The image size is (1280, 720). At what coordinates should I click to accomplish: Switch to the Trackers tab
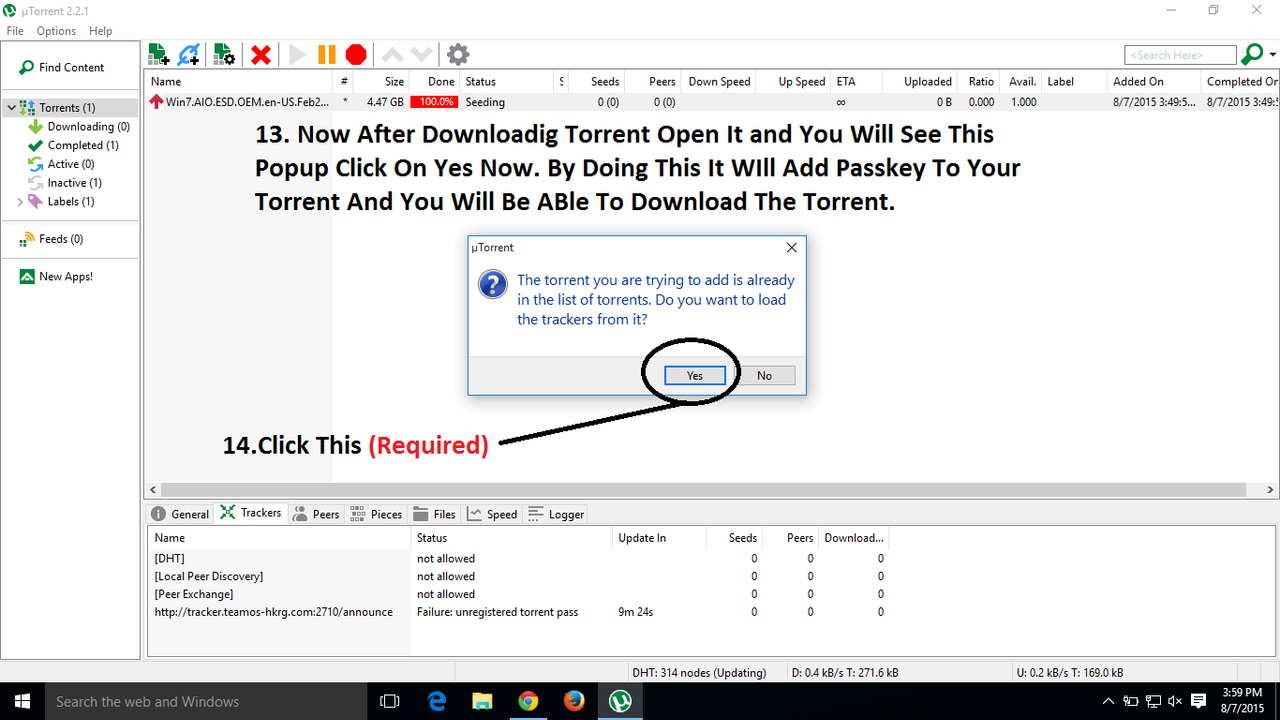251,513
